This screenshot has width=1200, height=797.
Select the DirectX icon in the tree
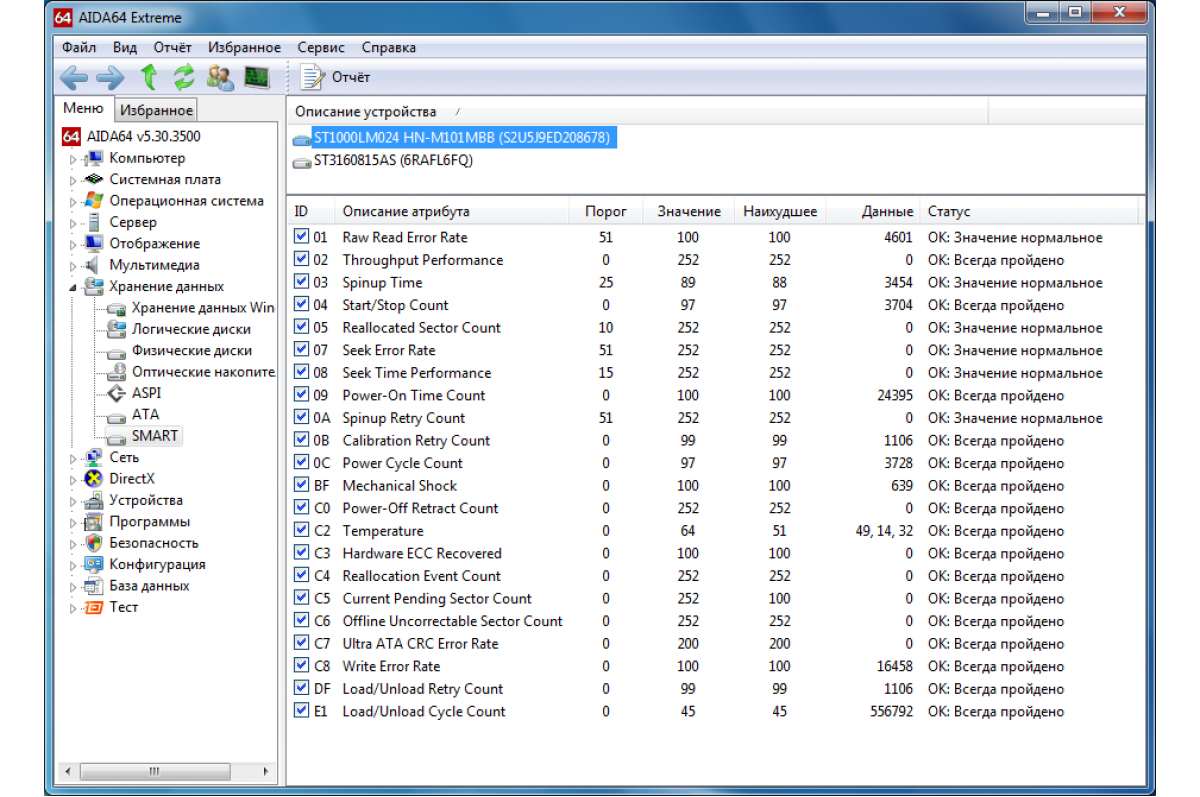pos(94,478)
